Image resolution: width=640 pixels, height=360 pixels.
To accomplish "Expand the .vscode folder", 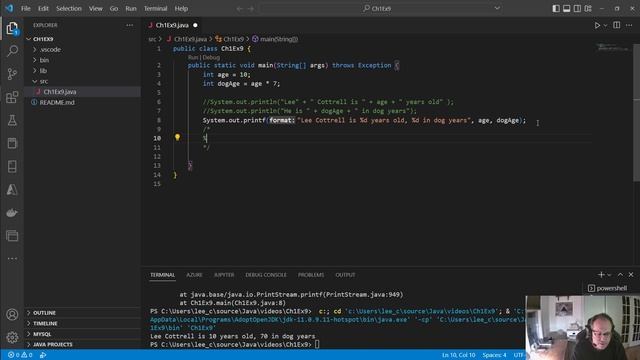I will 50,49.
